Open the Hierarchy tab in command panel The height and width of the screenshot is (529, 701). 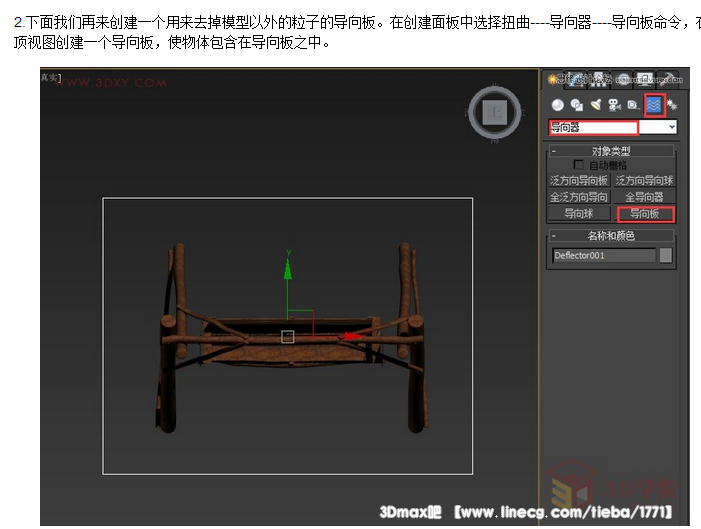(598, 80)
